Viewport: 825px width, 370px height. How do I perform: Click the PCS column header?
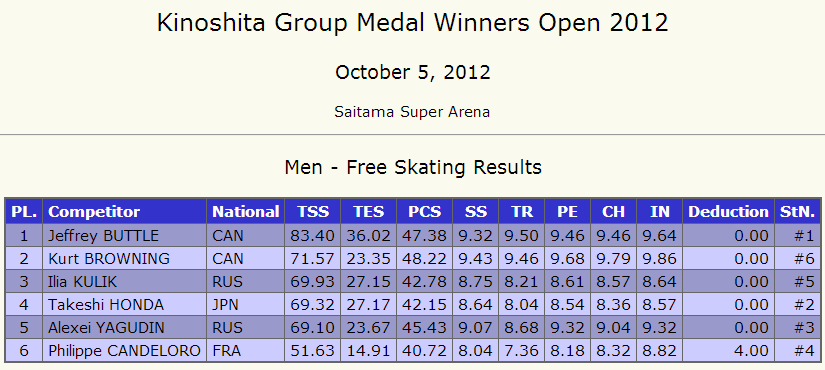425,212
